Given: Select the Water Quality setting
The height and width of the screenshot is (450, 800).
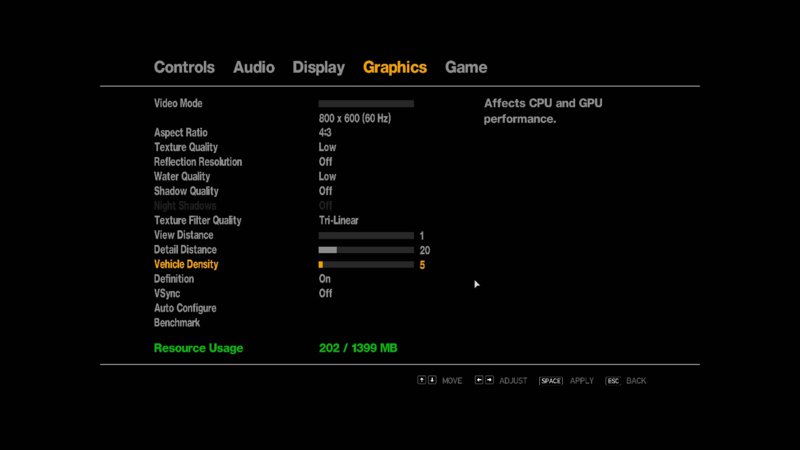Looking at the screenshot, I should 182,177.
